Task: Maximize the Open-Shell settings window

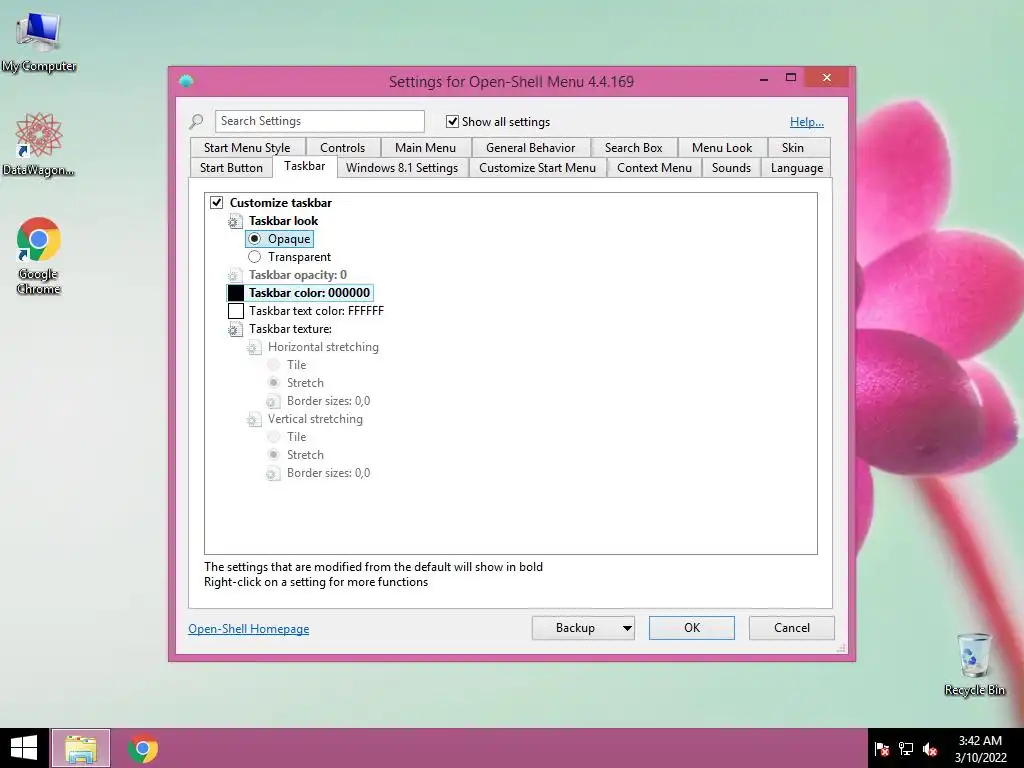Action: tap(791, 78)
